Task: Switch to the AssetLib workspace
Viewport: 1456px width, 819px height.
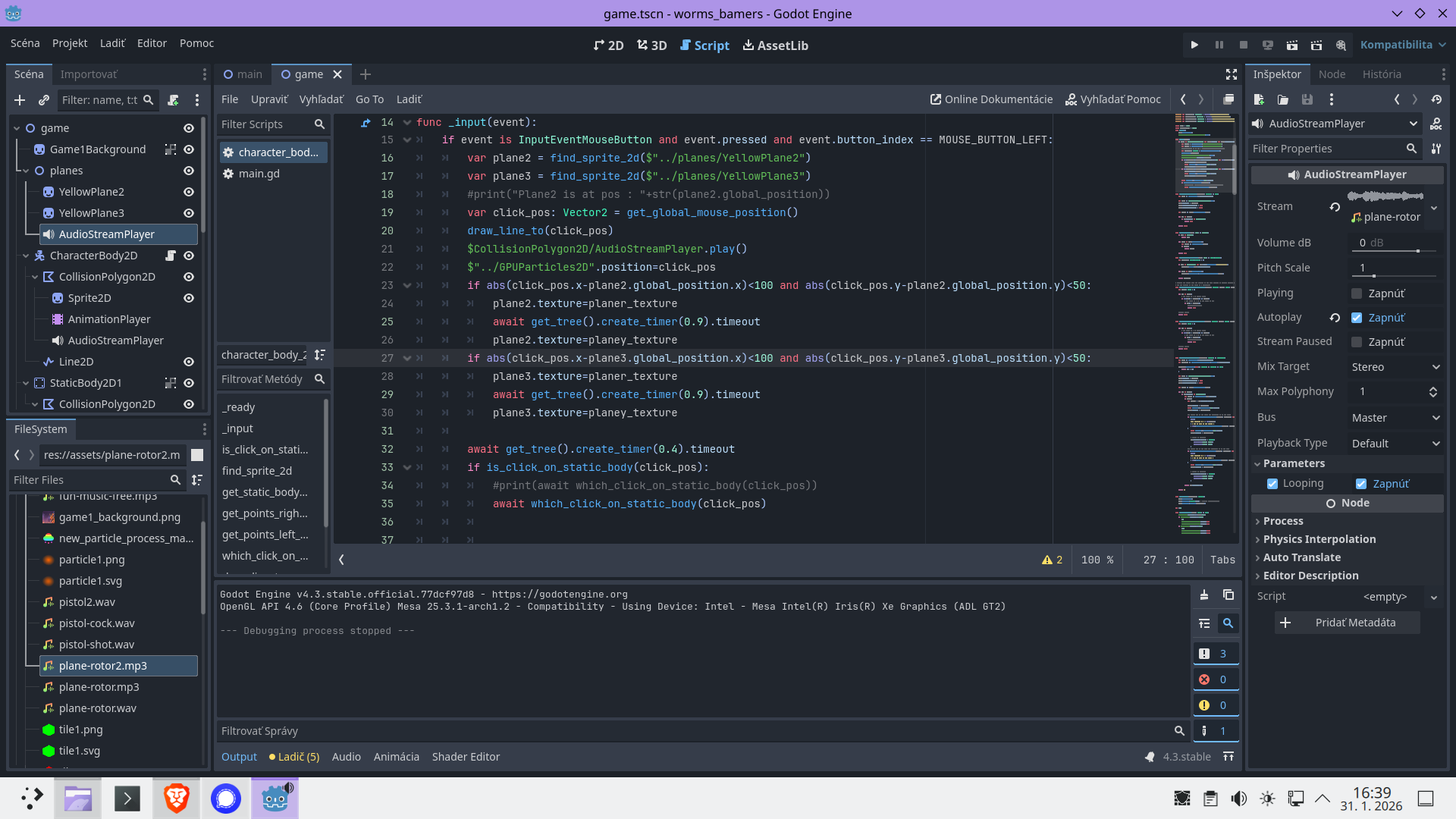Action: point(775,45)
